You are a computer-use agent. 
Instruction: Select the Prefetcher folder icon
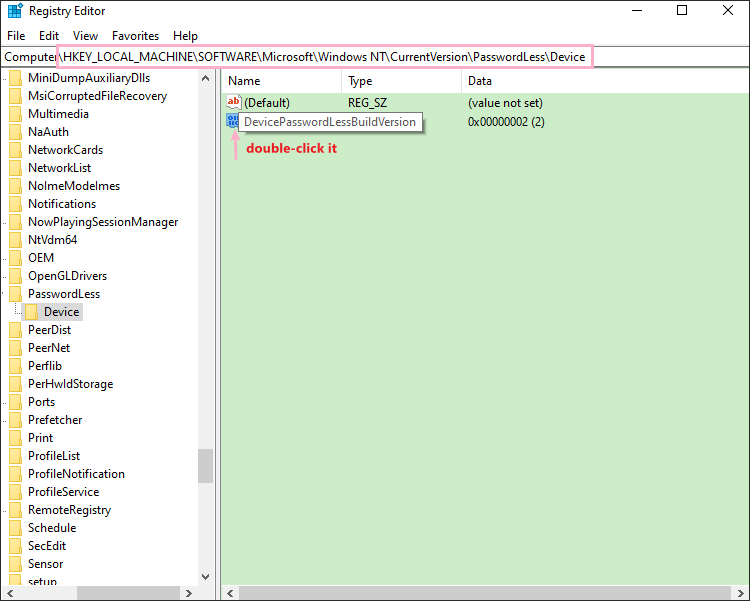coord(15,420)
